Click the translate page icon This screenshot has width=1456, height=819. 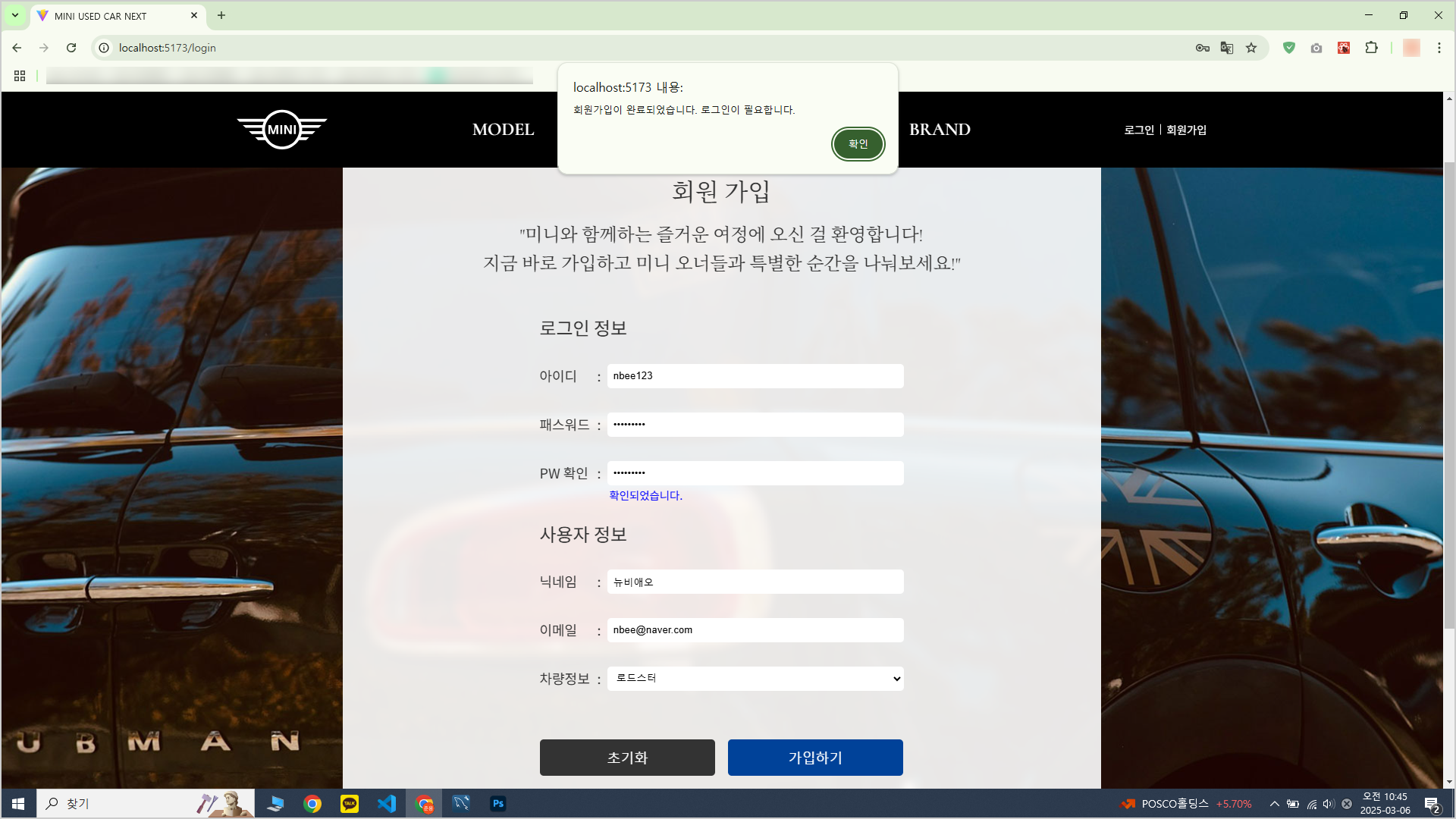click(1226, 48)
